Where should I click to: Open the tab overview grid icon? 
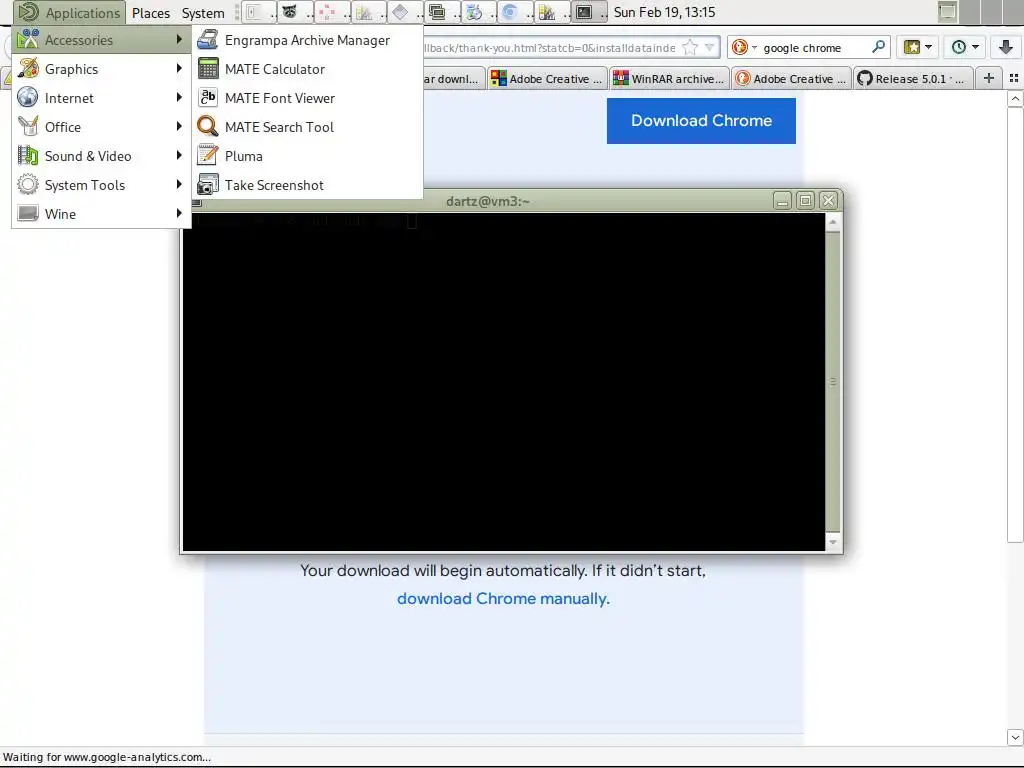[1014, 78]
